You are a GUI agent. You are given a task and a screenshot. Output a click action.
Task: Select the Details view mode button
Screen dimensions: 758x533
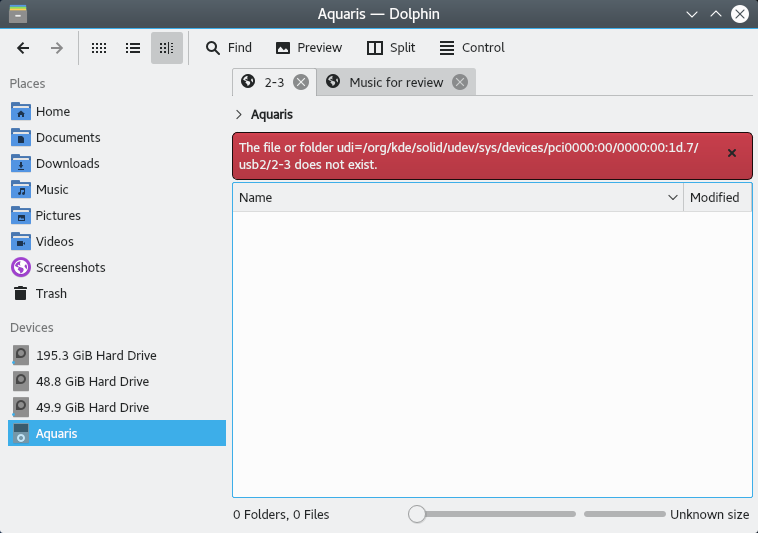tap(167, 48)
